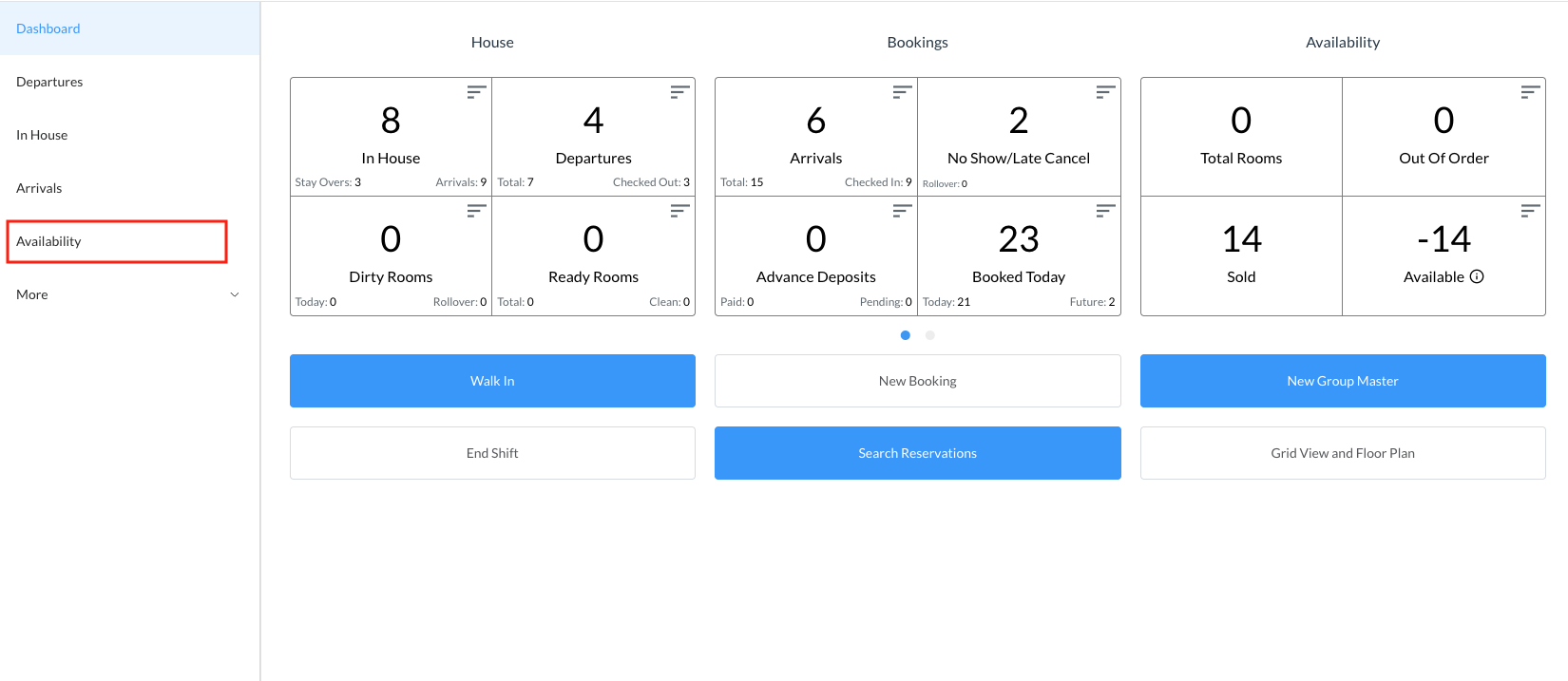Select In House sidebar item
1568x681 pixels.
tap(42, 135)
